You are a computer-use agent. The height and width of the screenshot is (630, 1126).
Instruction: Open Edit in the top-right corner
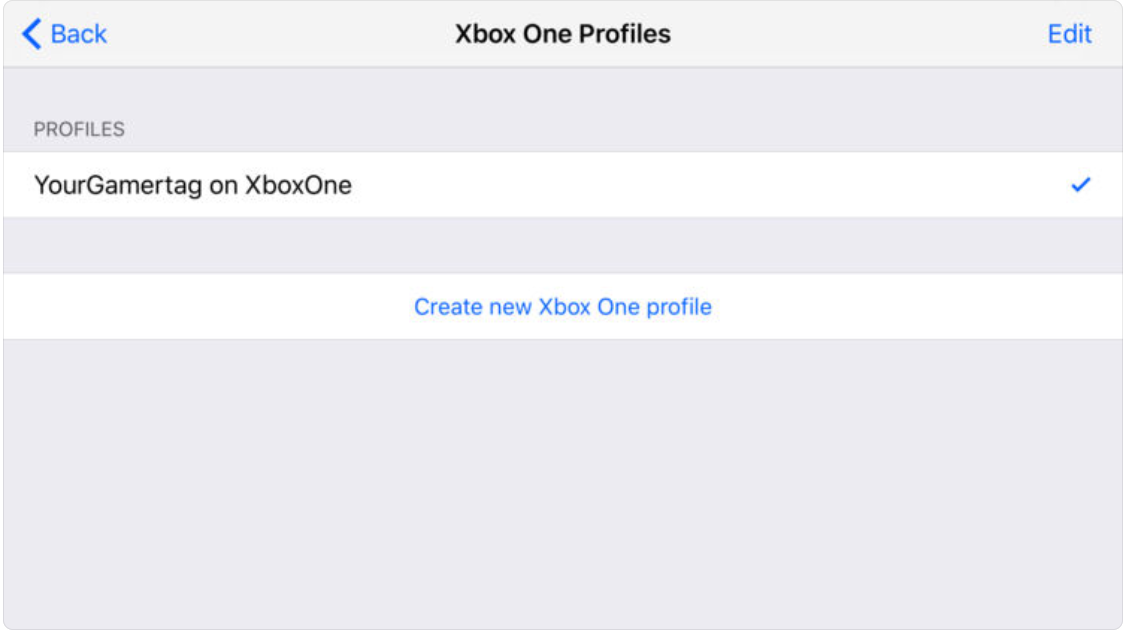(1069, 34)
